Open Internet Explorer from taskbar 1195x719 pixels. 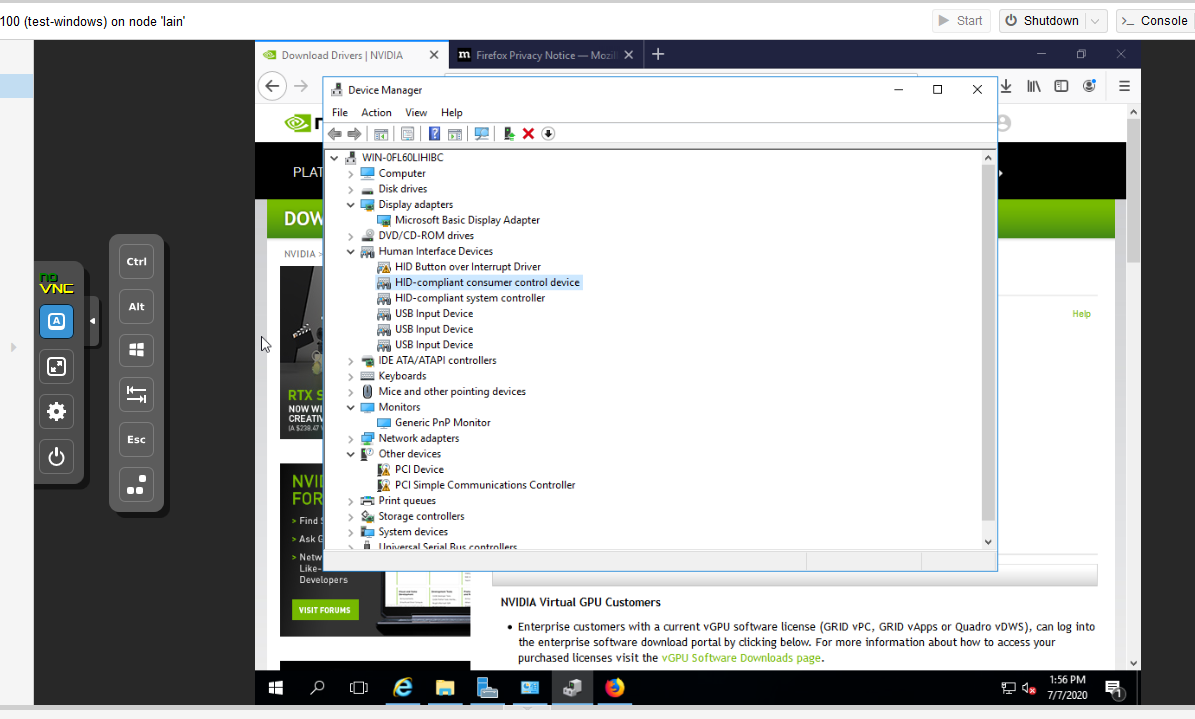tap(402, 689)
